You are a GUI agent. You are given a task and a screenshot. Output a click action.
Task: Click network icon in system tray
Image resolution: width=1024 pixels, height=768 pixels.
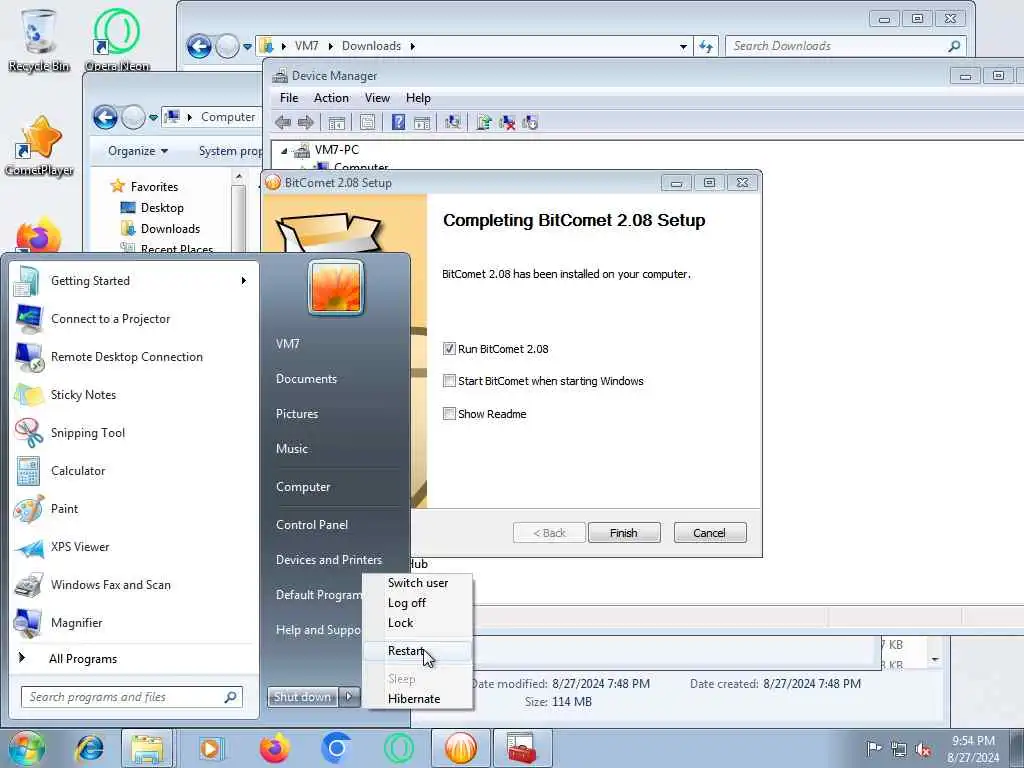[899, 749]
